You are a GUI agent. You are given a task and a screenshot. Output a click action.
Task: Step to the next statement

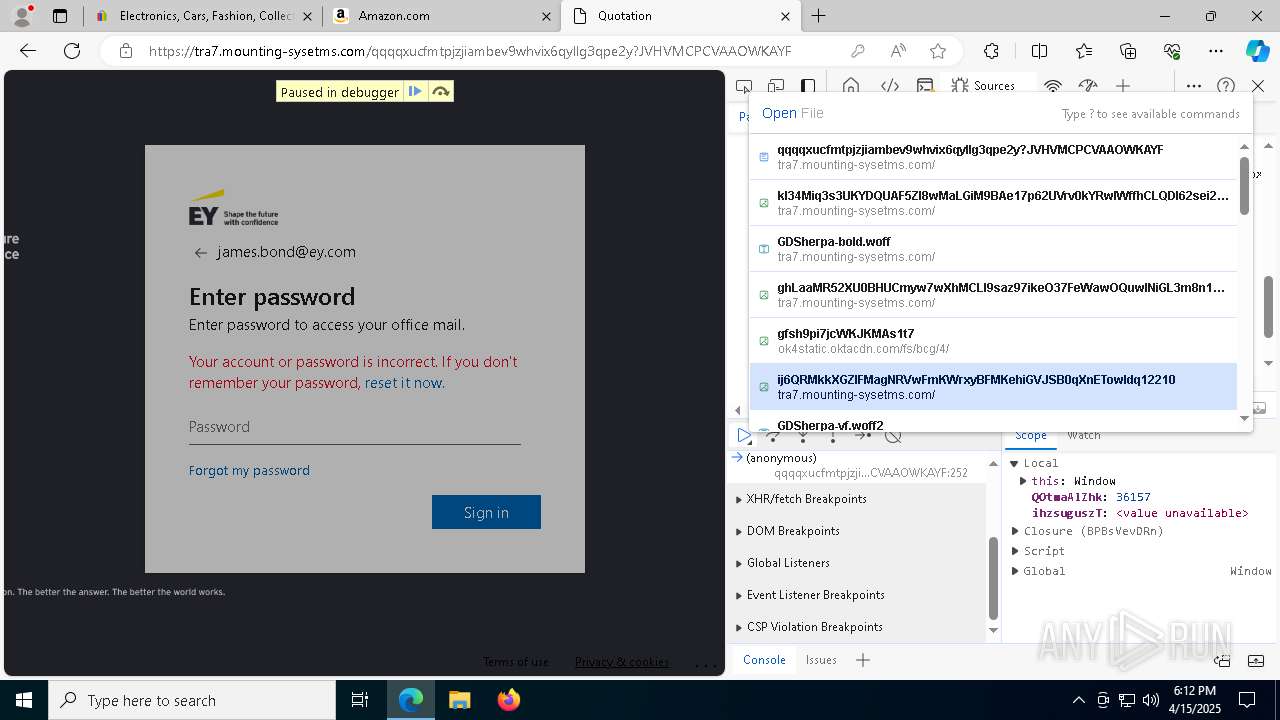863,435
